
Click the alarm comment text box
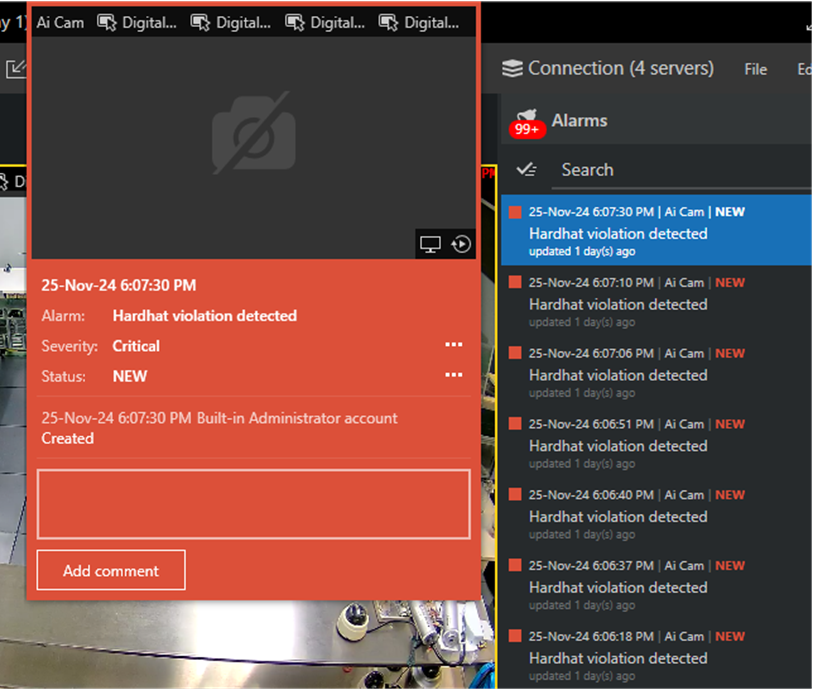(253, 504)
